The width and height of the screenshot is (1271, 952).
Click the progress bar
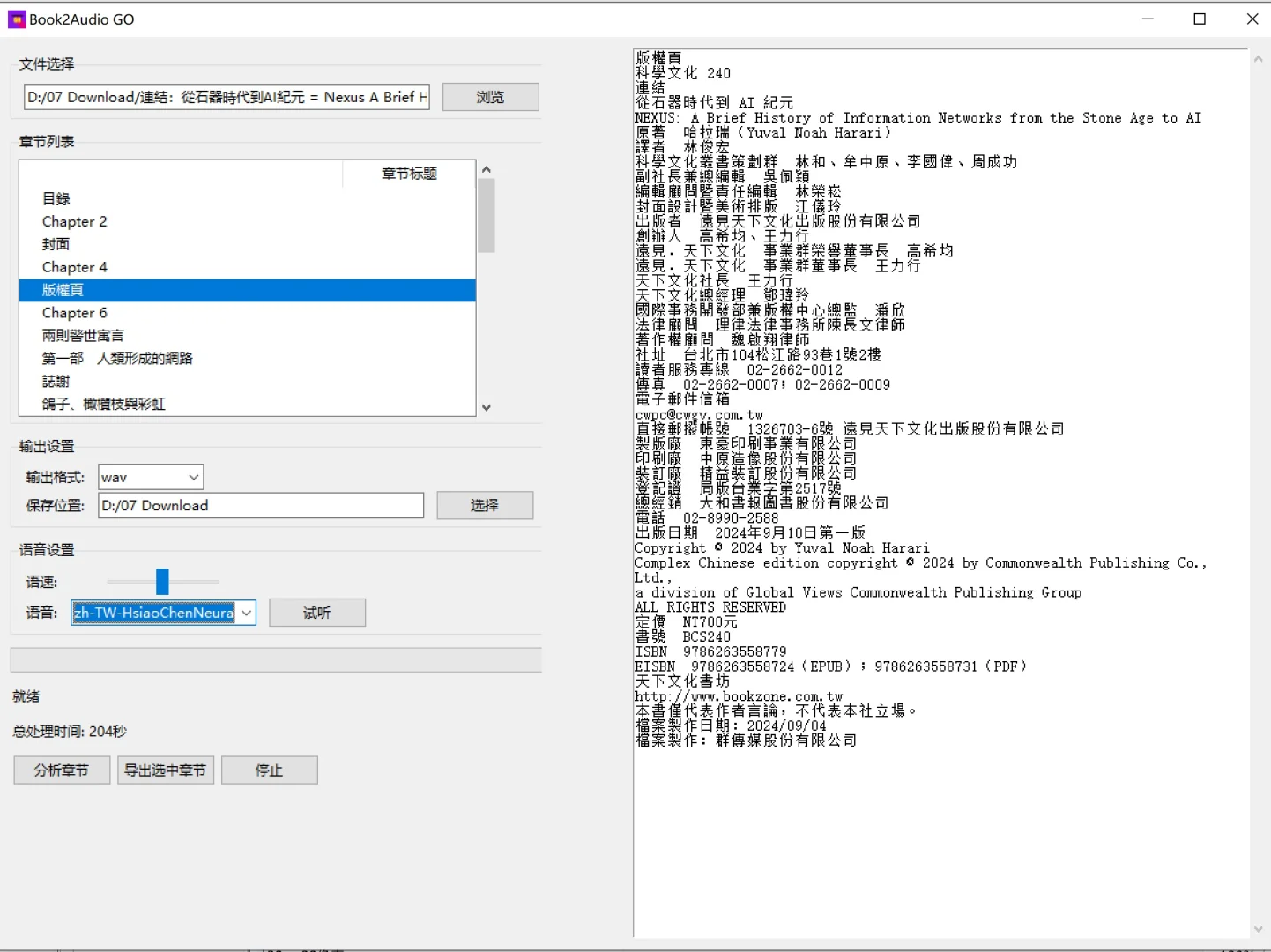(276, 660)
